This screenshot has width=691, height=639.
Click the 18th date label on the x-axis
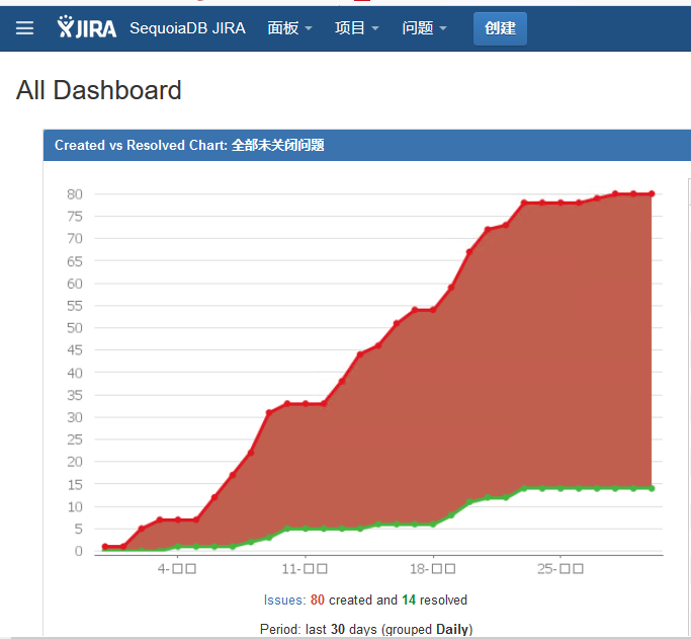point(432,569)
